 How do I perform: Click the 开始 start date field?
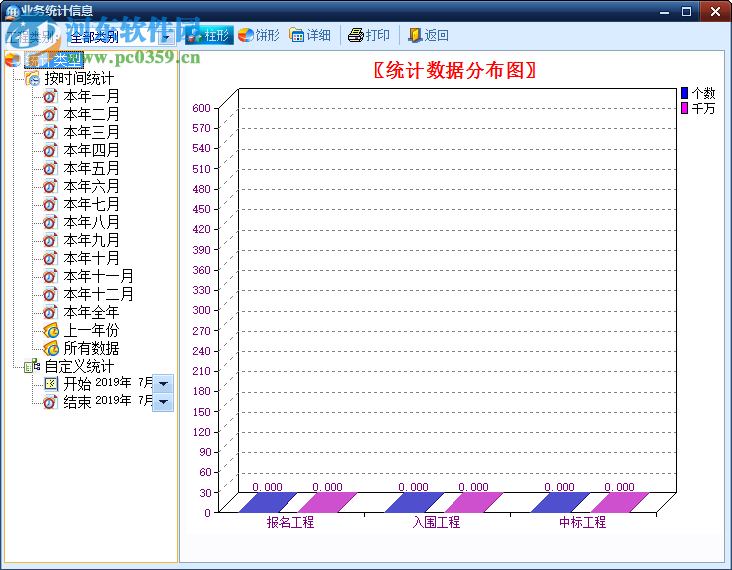(124, 383)
